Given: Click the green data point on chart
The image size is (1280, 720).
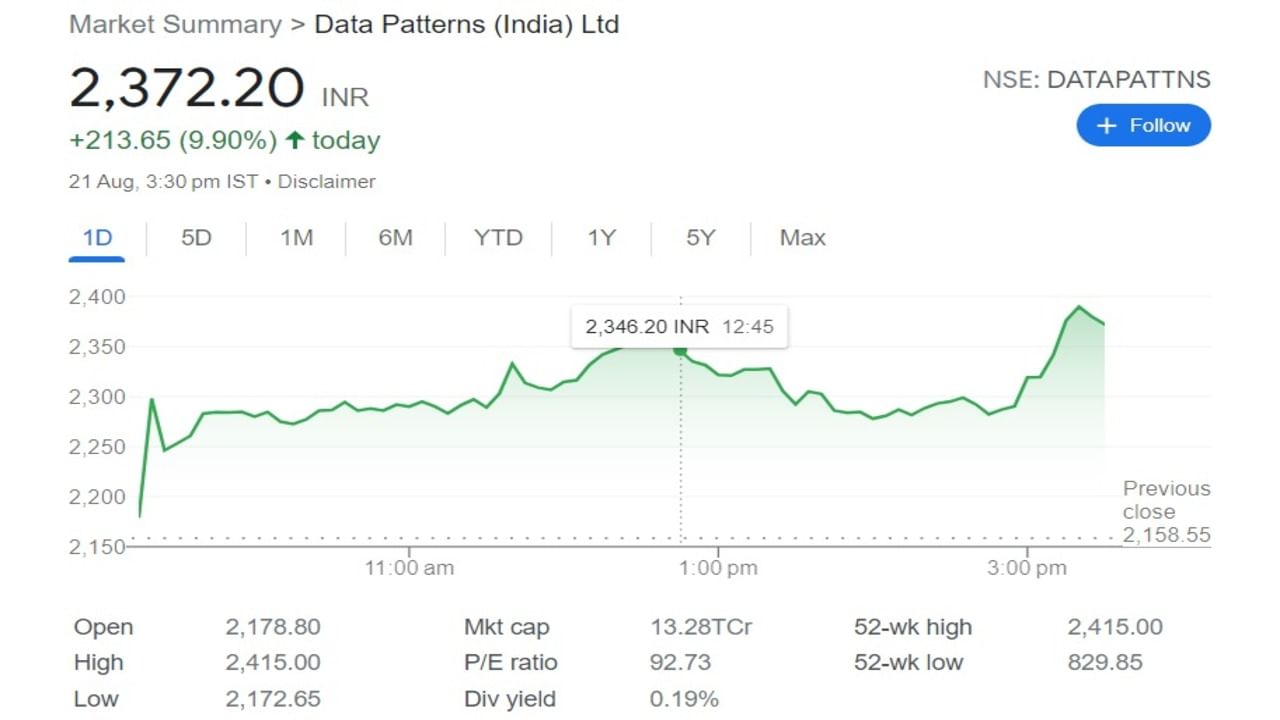Looking at the screenshot, I should 680,350.
